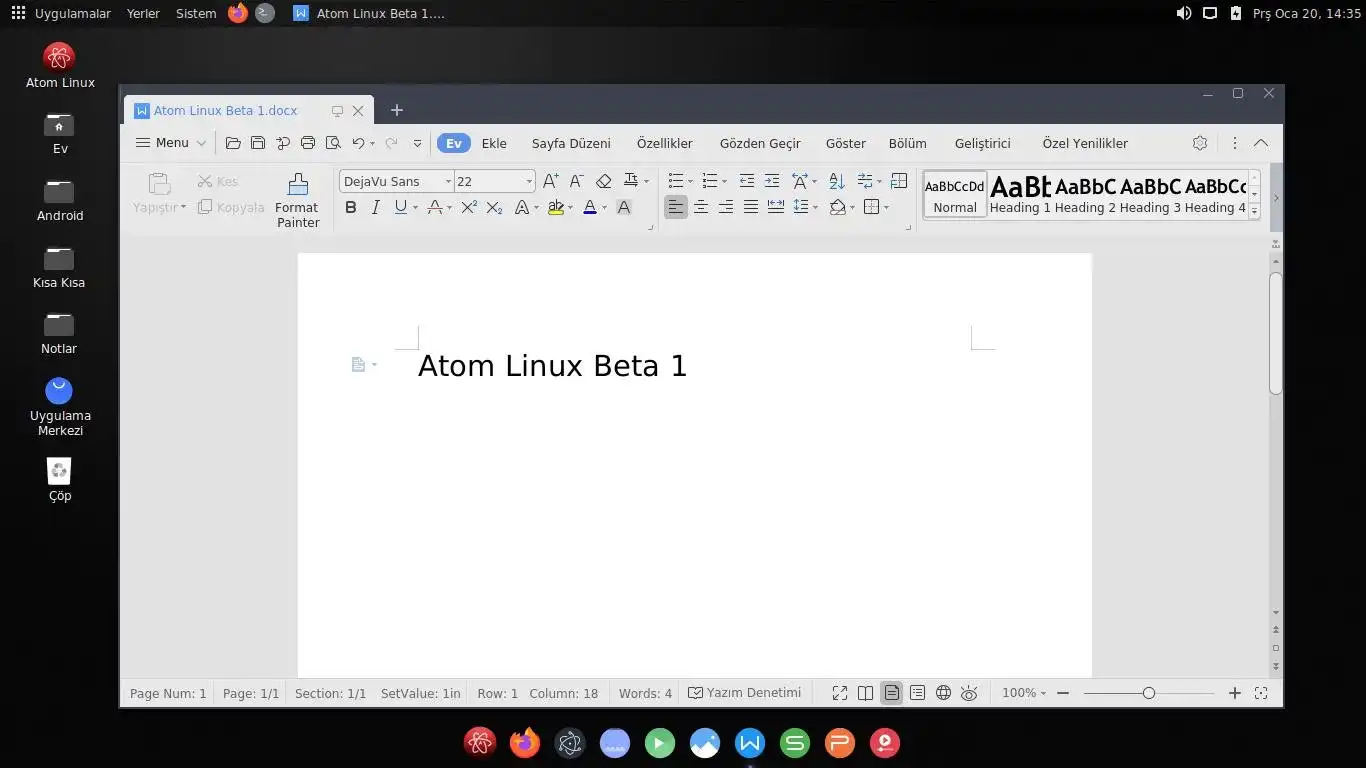The image size is (1366, 768).
Task: Decrease paragraph indent
Action: pyautogui.click(x=747, y=181)
